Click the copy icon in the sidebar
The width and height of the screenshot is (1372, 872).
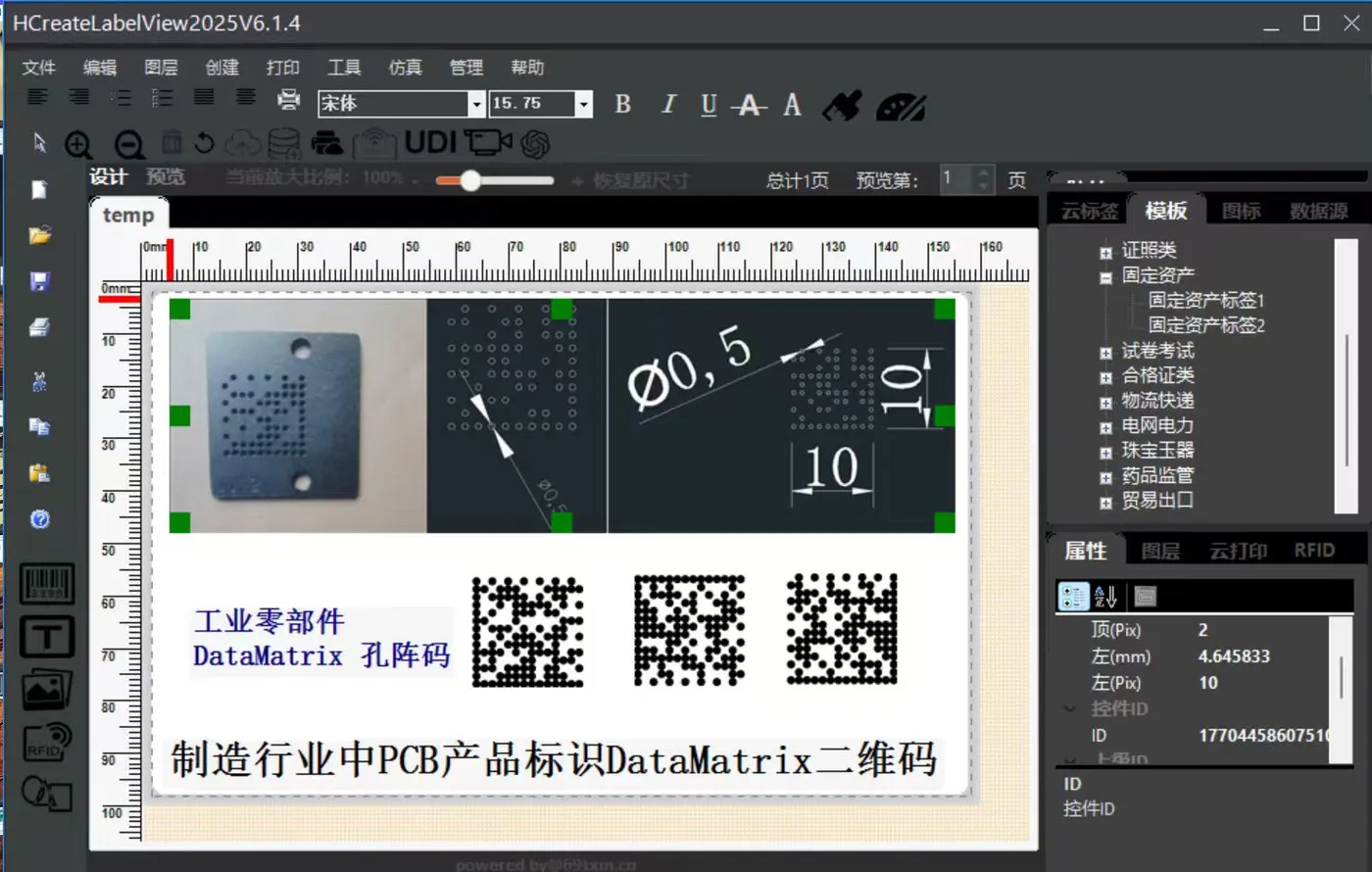click(x=40, y=426)
